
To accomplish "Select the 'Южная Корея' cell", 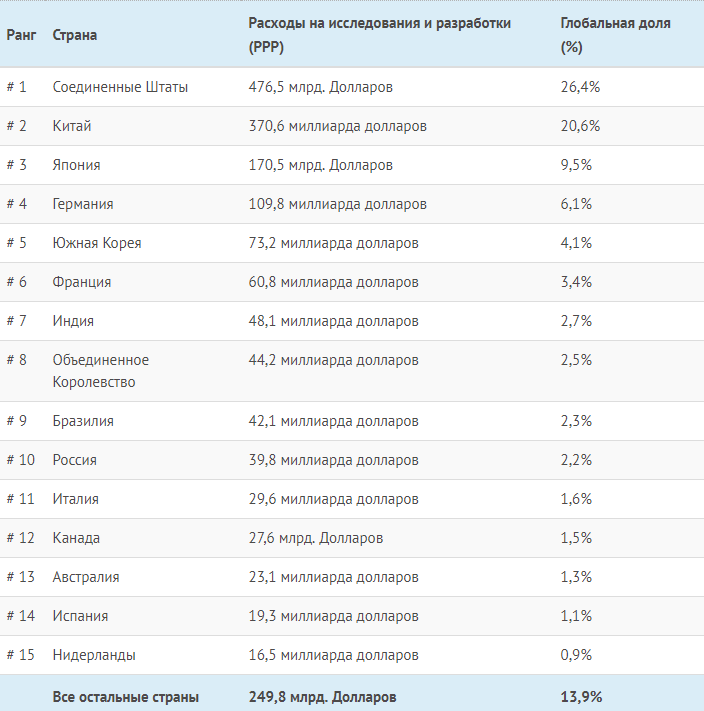I will [97, 243].
